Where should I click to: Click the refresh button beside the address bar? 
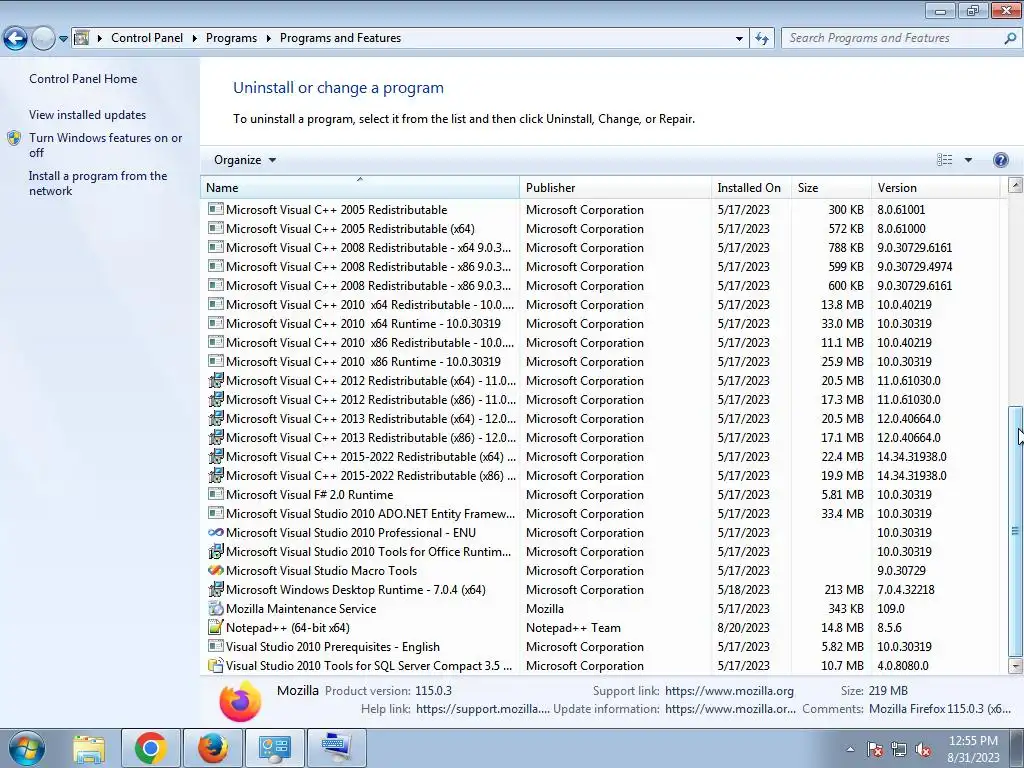pyautogui.click(x=761, y=39)
